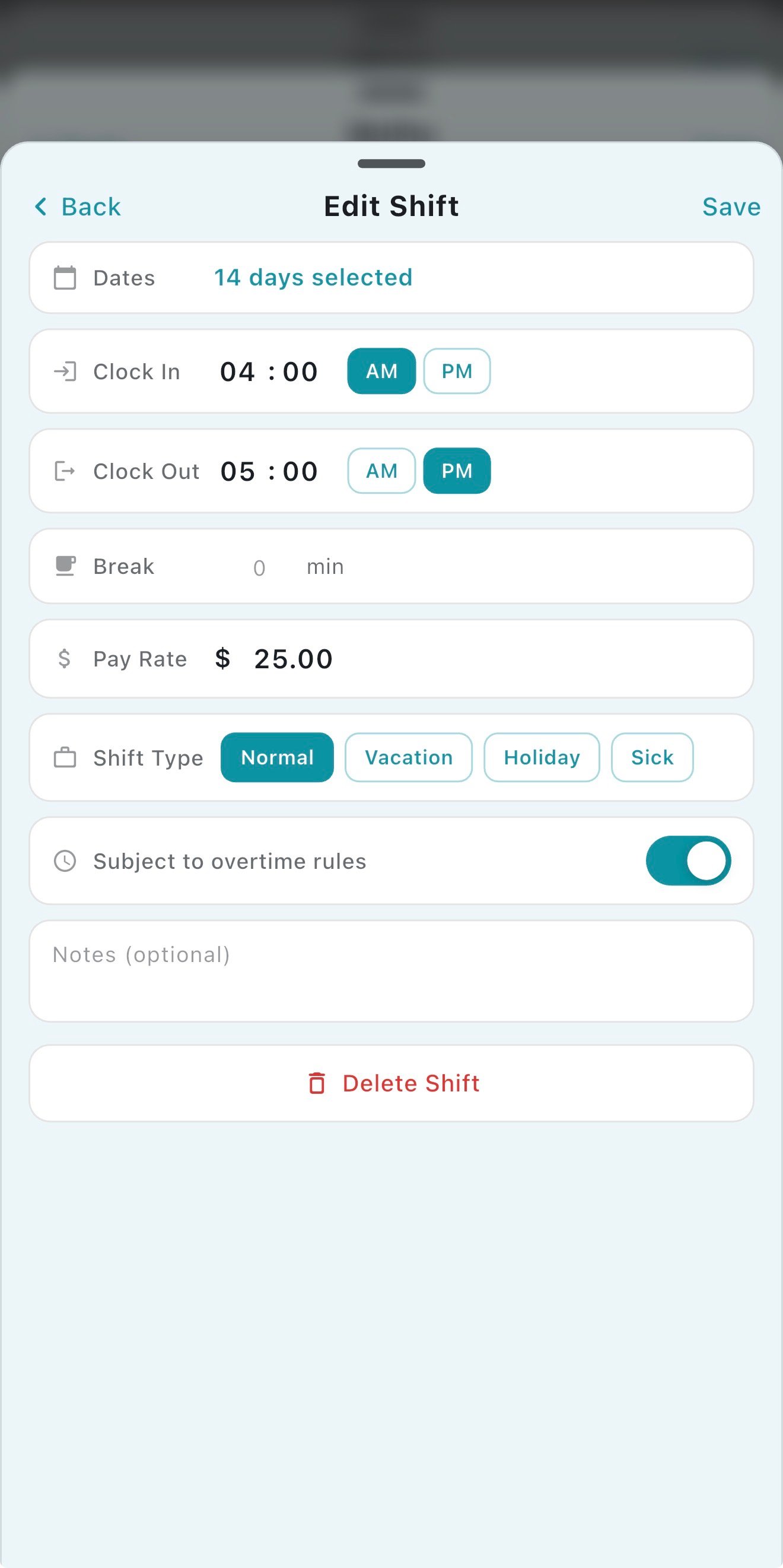
Task: Click the clock icon beside overtime rules
Action: 65,861
